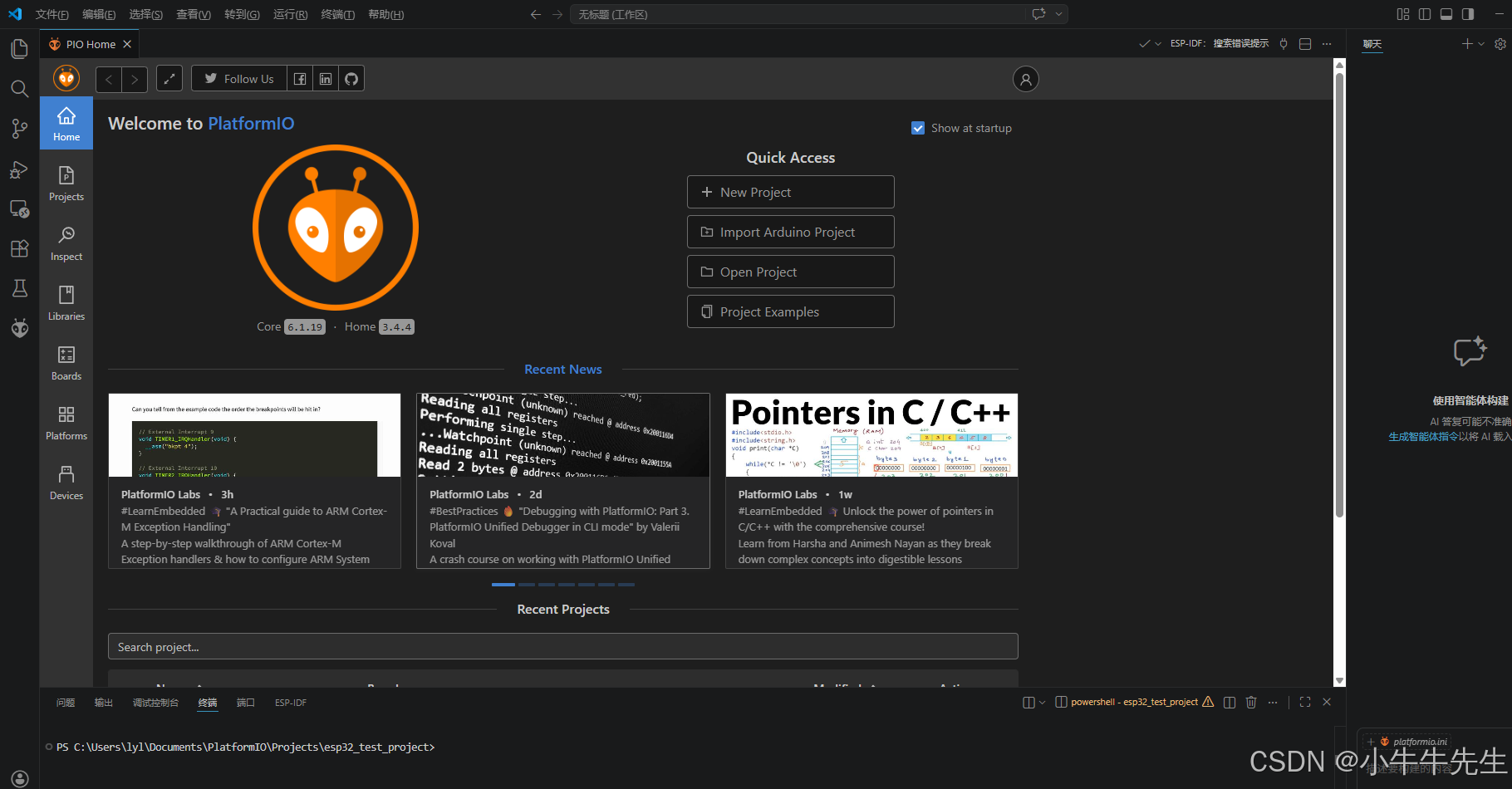1512x789 pixels.
Task: Open the Platforms section in PIO sidebar
Action: click(66, 423)
